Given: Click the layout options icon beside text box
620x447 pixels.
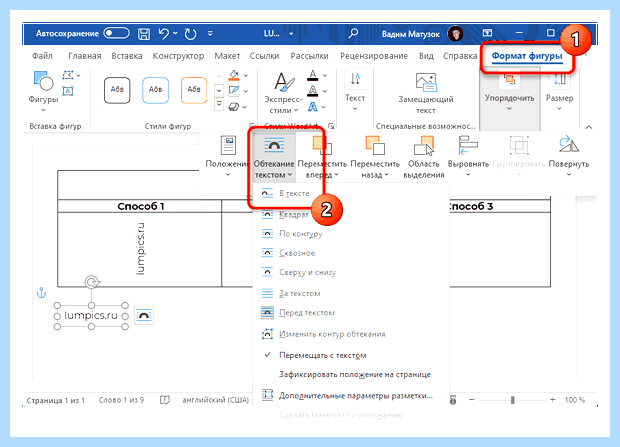Looking at the screenshot, I should [x=144, y=316].
